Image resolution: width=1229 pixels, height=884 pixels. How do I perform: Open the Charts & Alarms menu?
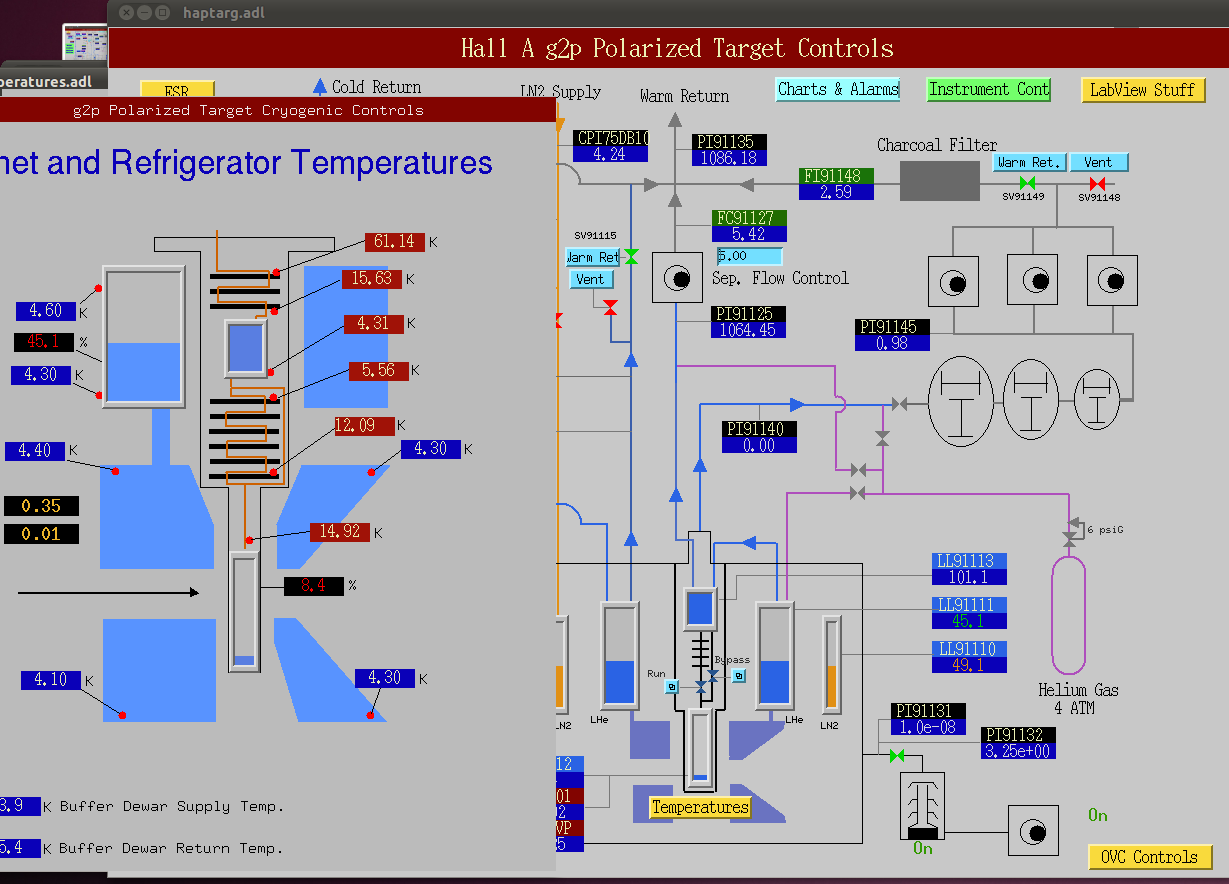(838, 89)
